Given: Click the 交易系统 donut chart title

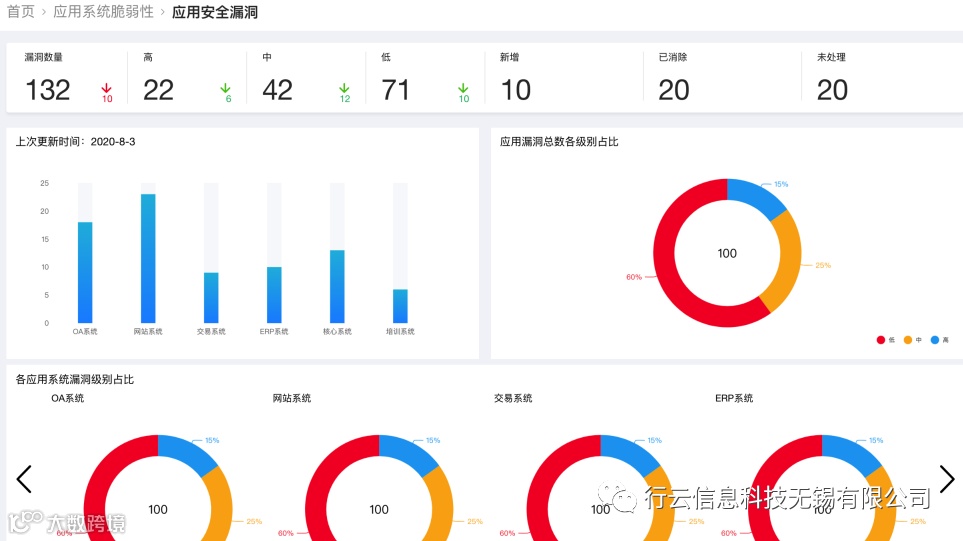Looking at the screenshot, I should point(513,398).
